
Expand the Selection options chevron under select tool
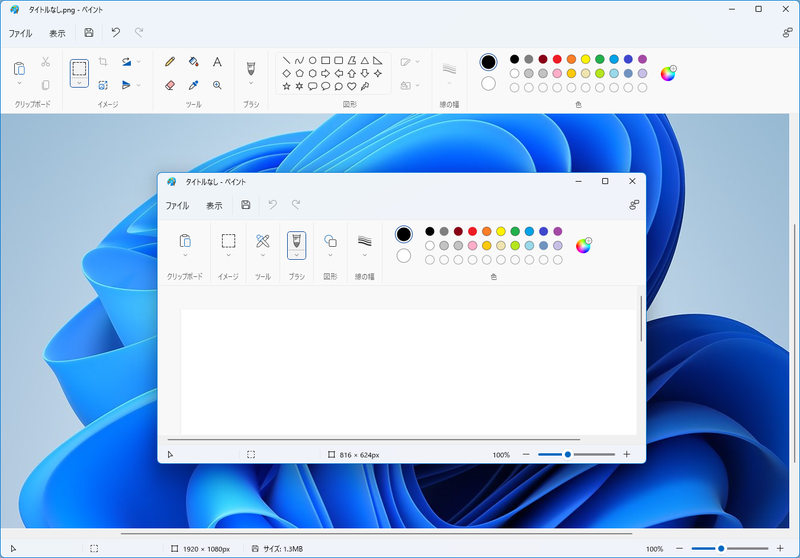click(79, 82)
